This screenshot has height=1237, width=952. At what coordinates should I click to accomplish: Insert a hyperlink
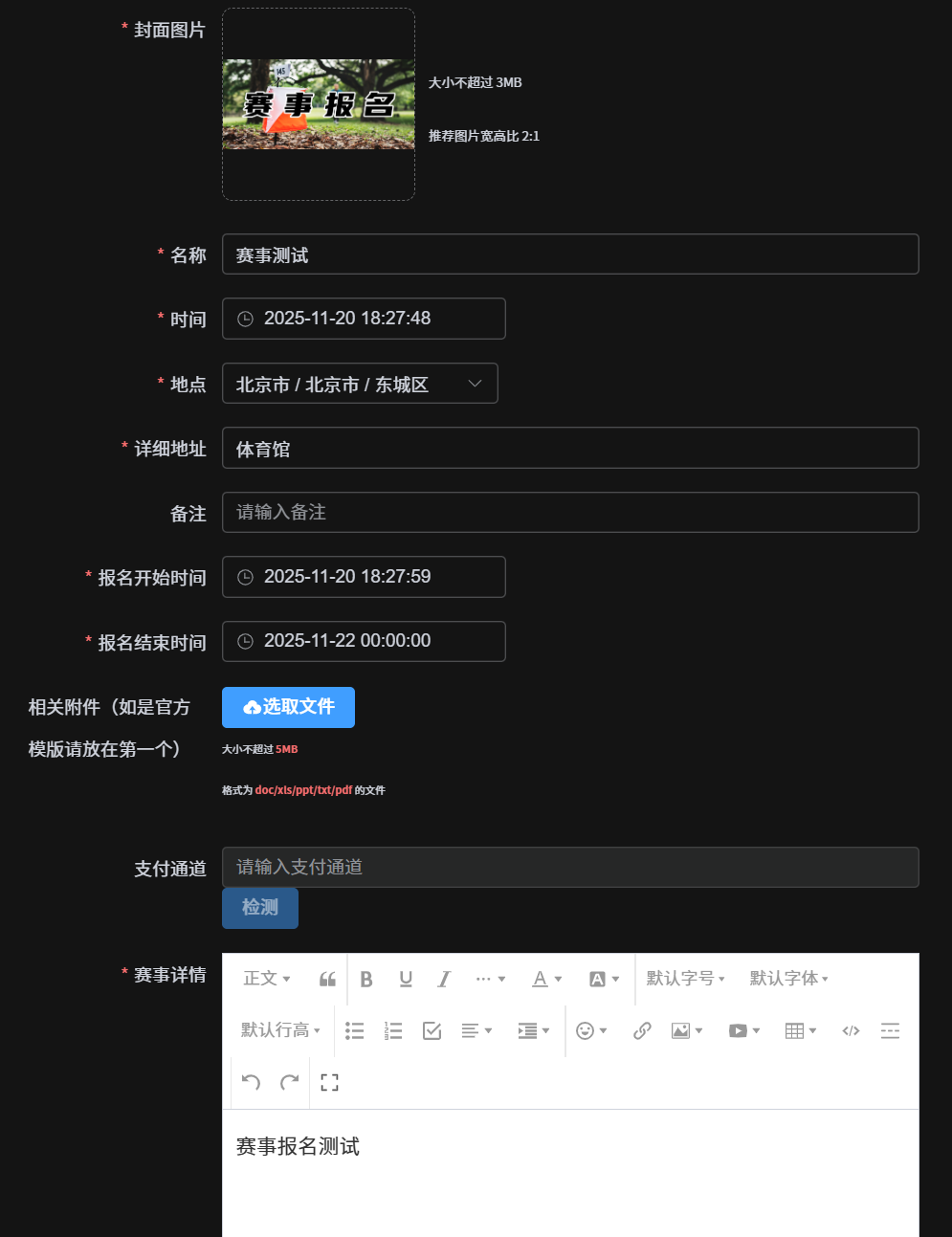point(641,1030)
